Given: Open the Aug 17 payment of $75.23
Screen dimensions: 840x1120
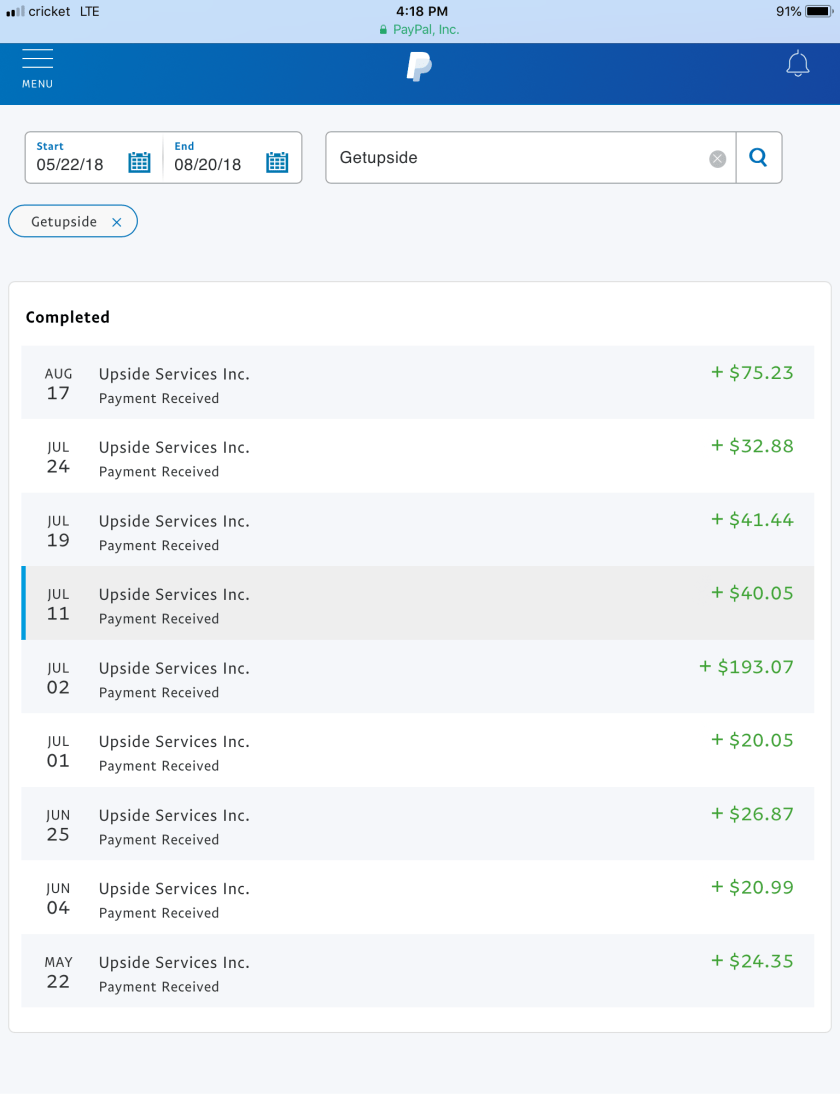Looking at the screenshot, I should tap(417, 383).
